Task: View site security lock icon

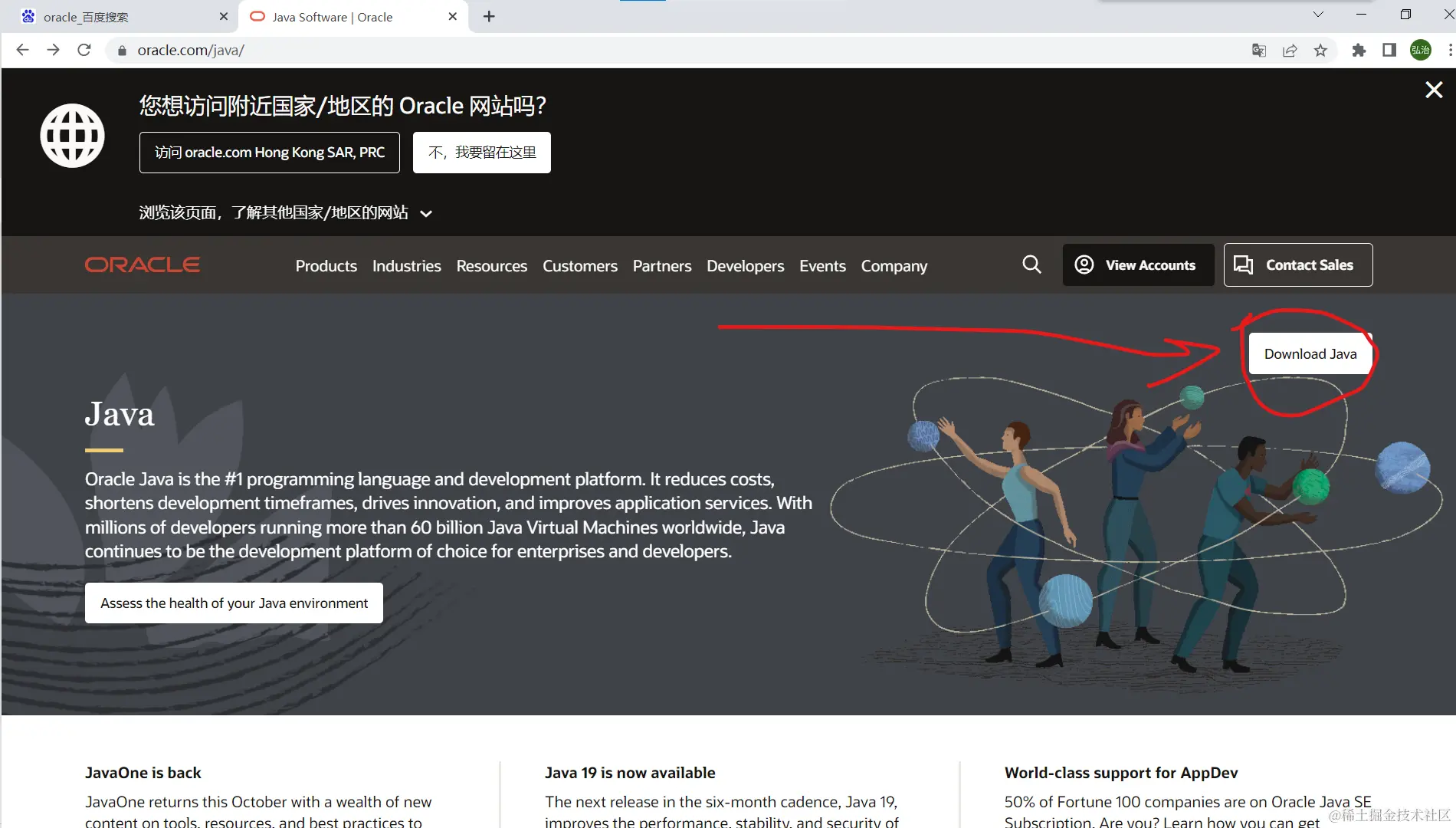Action: (122, 51)
